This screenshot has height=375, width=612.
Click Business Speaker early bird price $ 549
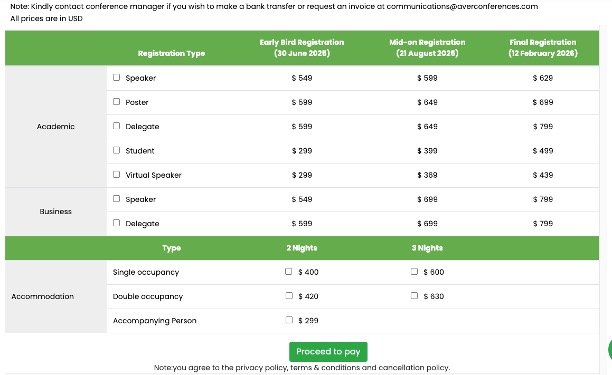pos(302,199)
